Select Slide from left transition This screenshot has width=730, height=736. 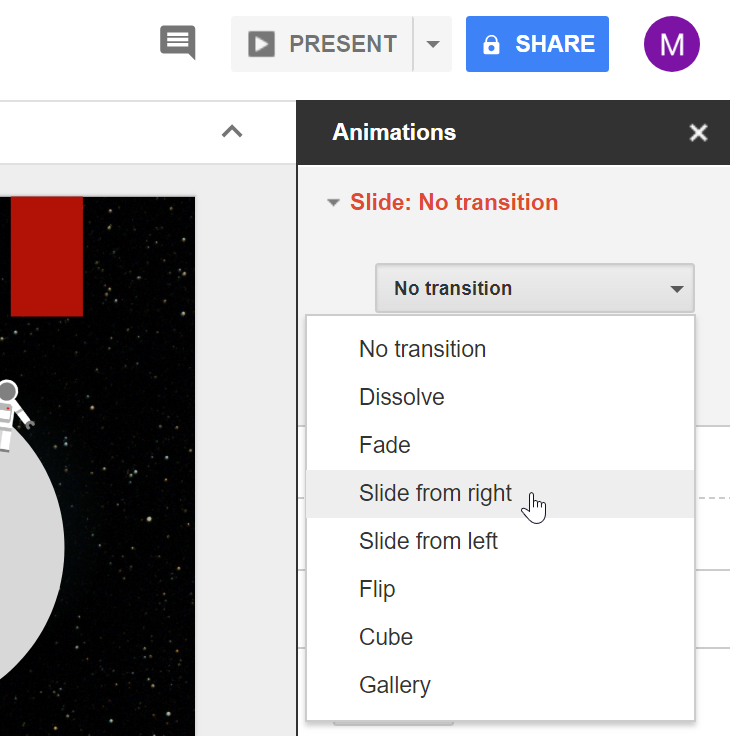coord(500,541)
